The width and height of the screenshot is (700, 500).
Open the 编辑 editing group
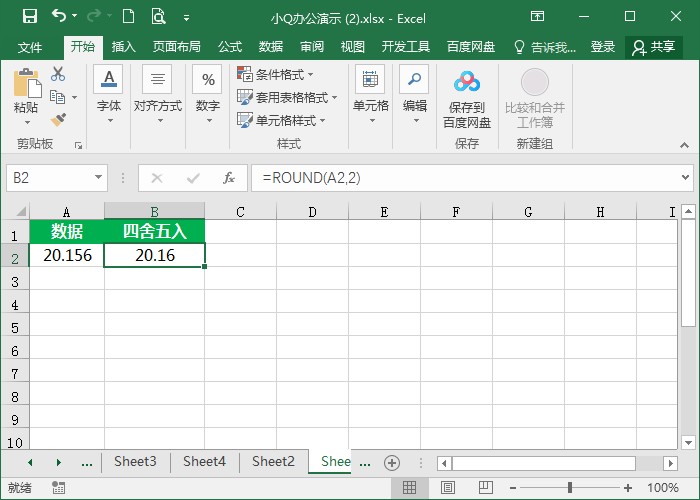pos(415,95)
